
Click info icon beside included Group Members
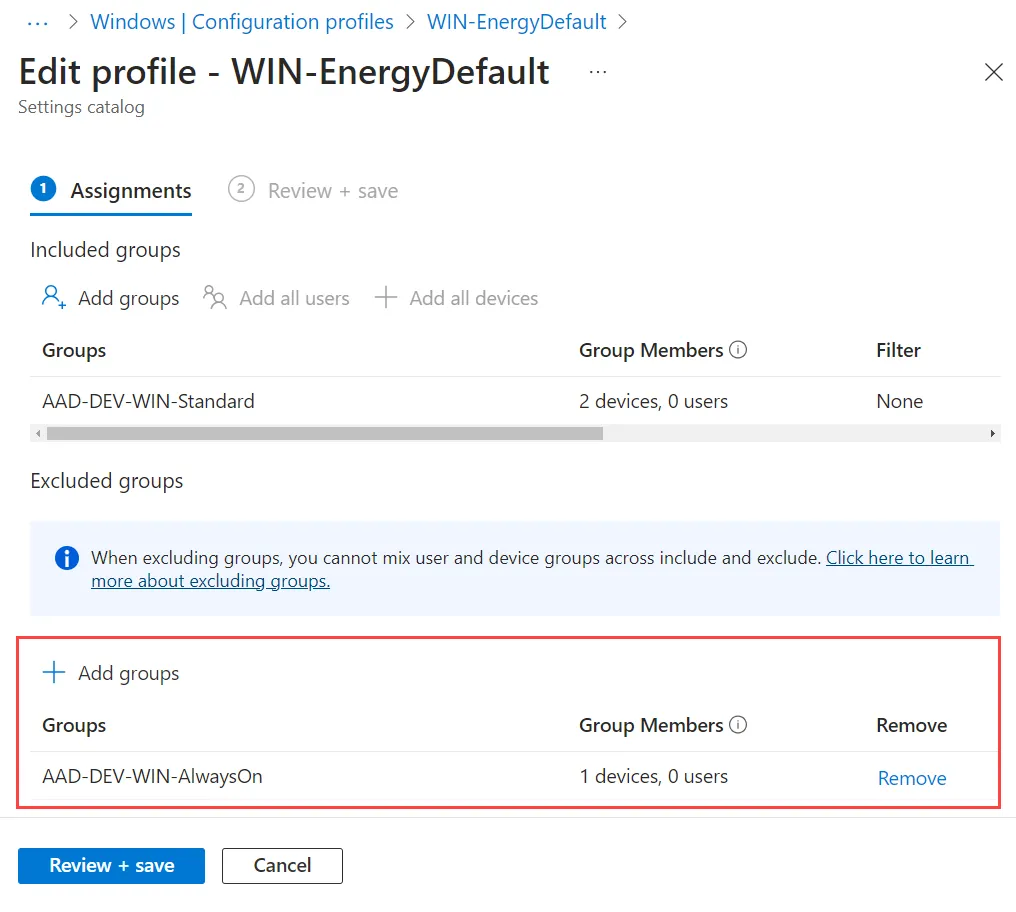tap(738, 349)
